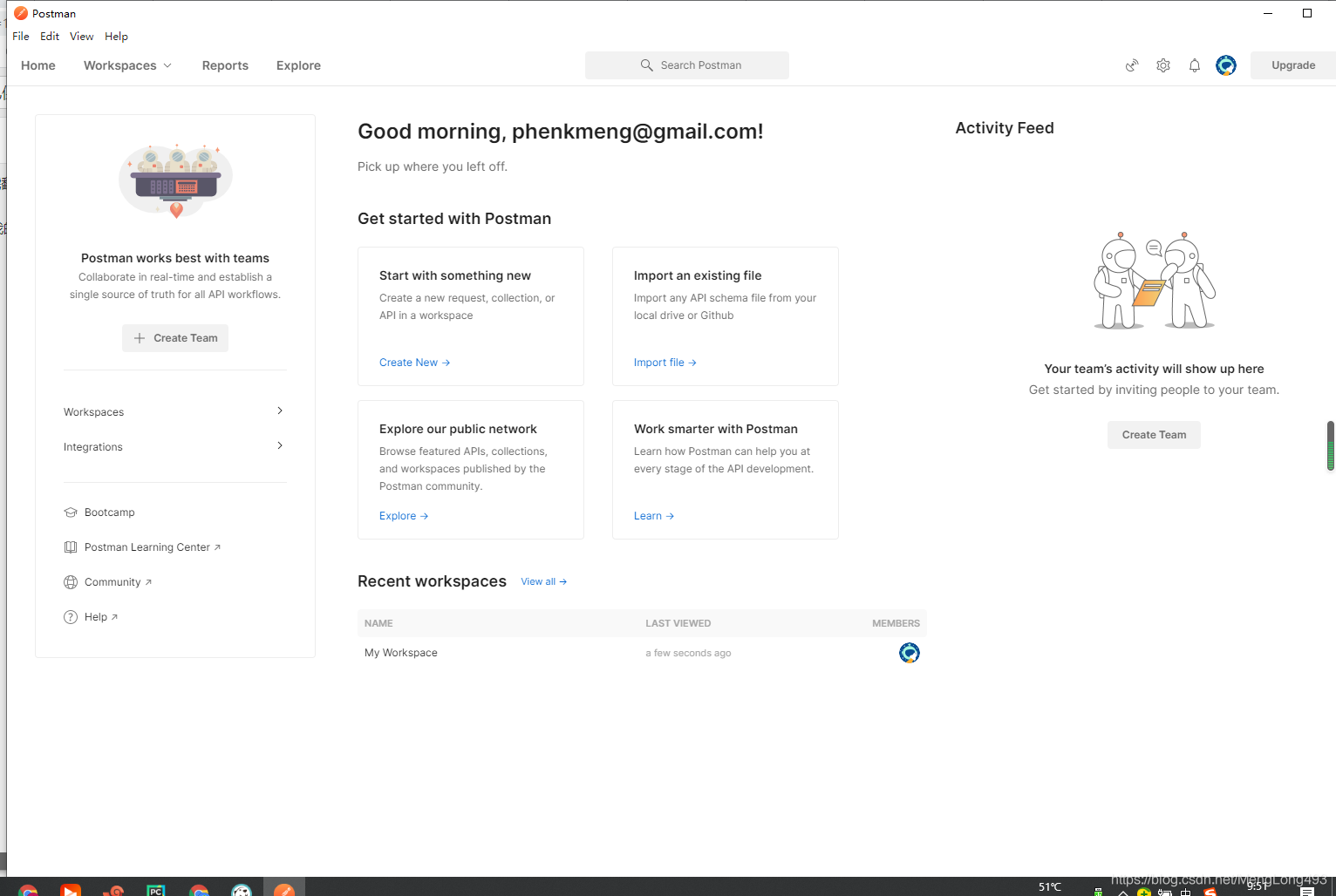Click Create Team under Activity Feed
The width and height of the screenshot is (1336, 896).
1154,435
